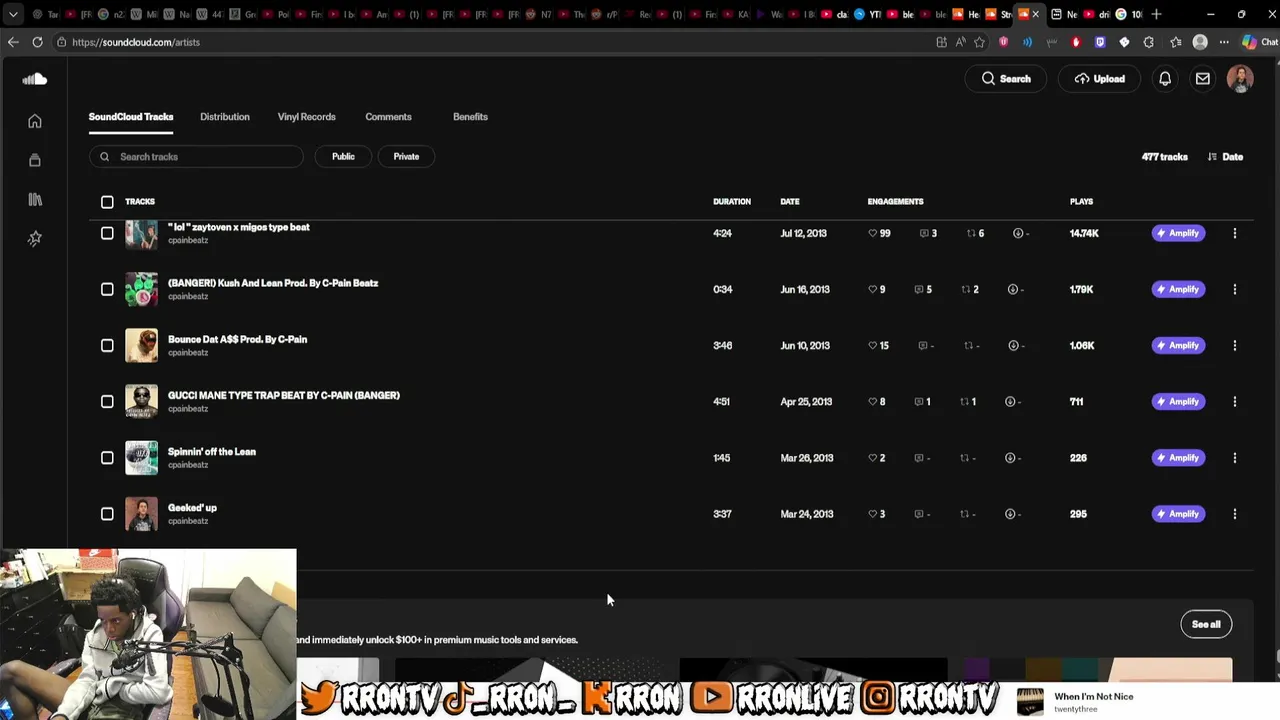Open the library books sidebar icon
Screen dimensions: 1280x720
click(x=35, y=199)
